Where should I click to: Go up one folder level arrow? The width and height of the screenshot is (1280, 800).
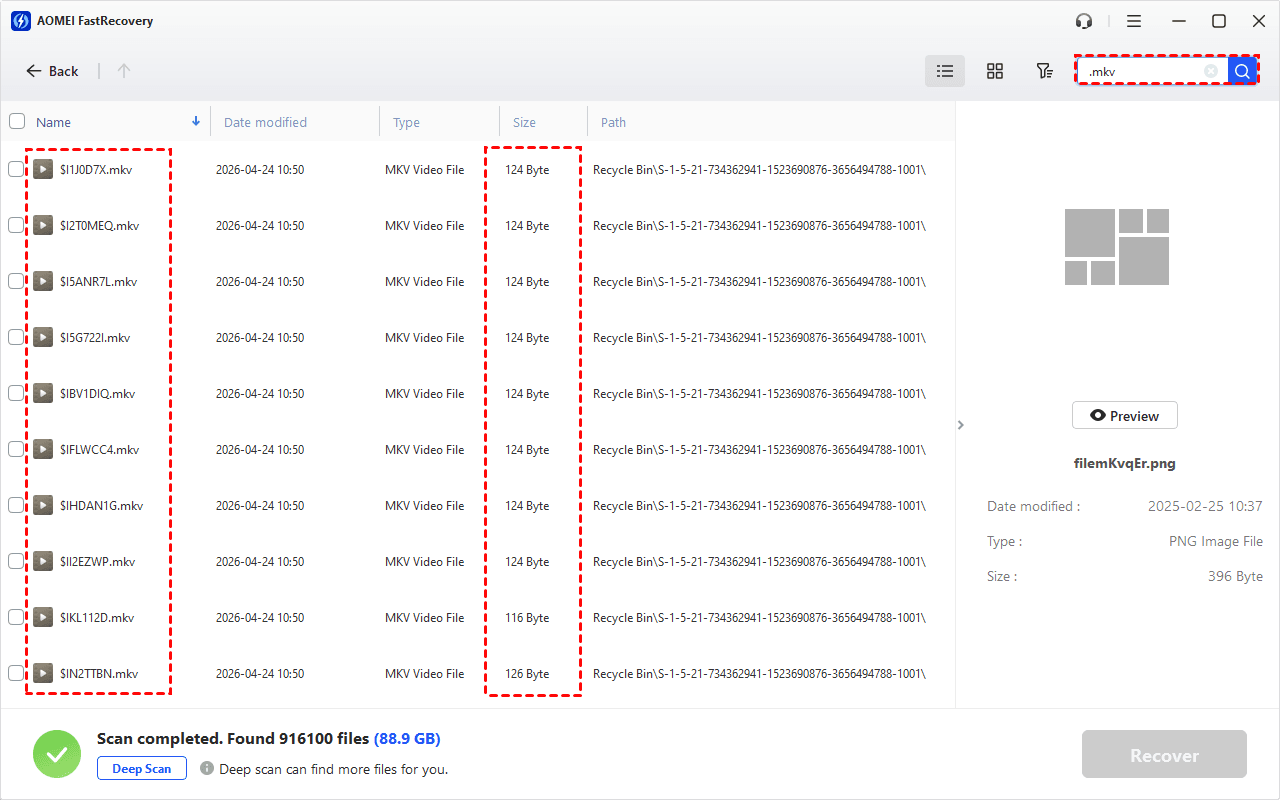tap(124, 71)
